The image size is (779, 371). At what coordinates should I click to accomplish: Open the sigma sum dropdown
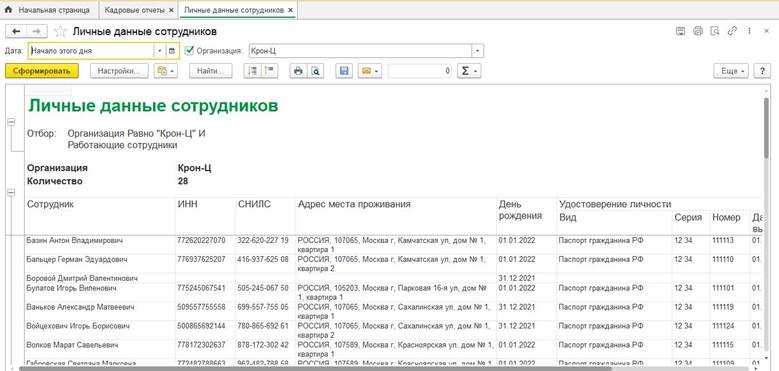[x=469, y=71]
